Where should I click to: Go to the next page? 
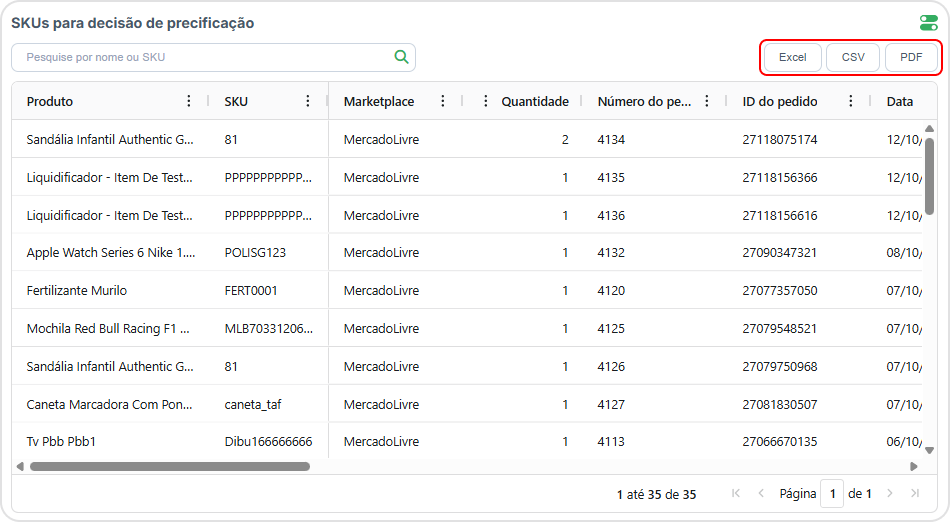(x=889, y=494)
